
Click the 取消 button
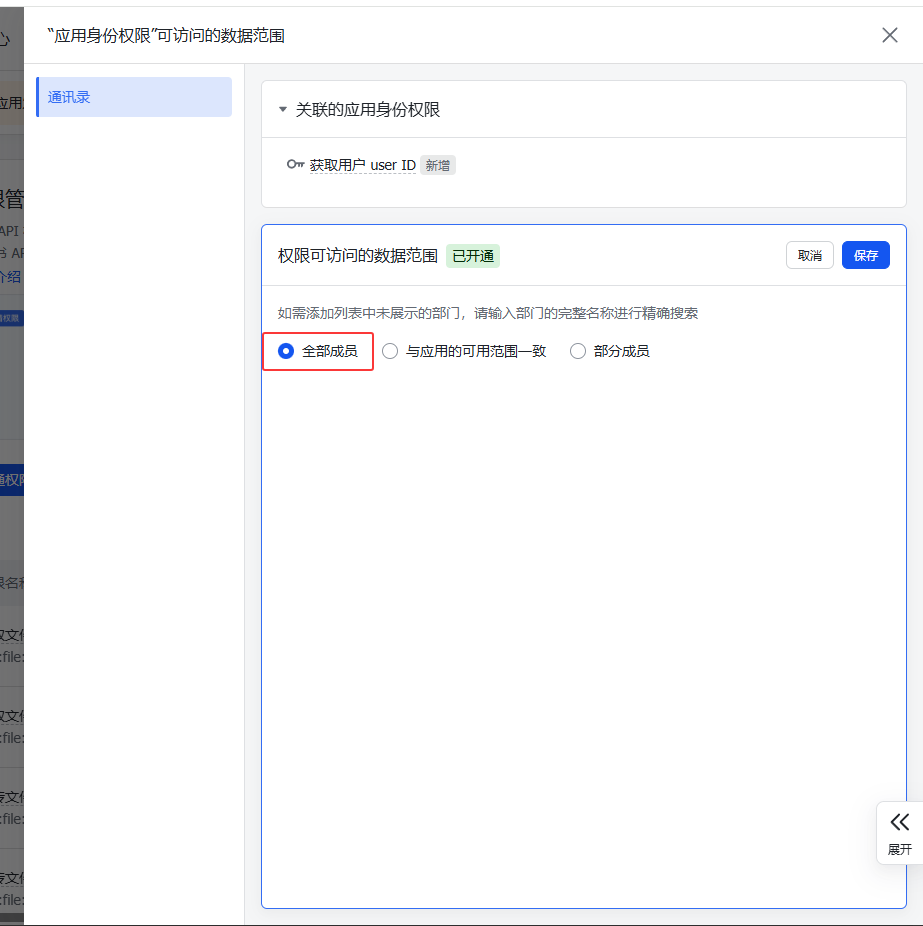click(810, 255)
